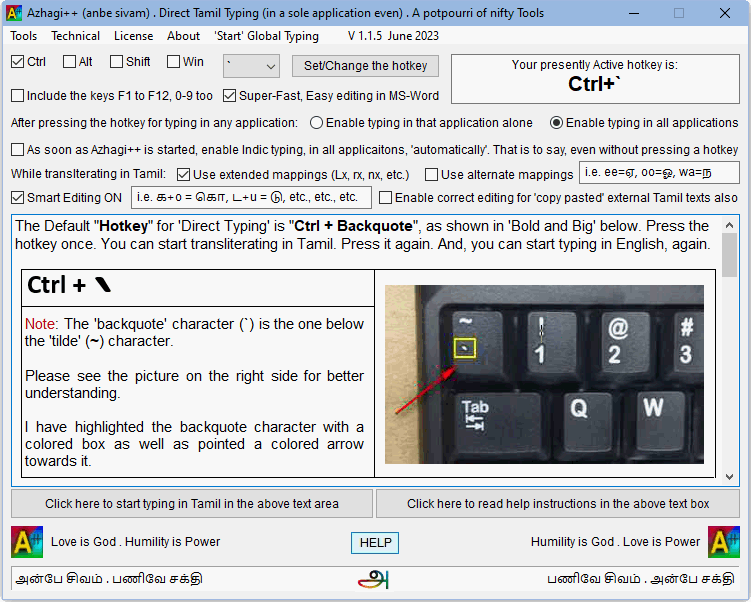751x602 pixels.
Task: Click 'Click here to read help instructions' button
Action: (x=558, y=504)
